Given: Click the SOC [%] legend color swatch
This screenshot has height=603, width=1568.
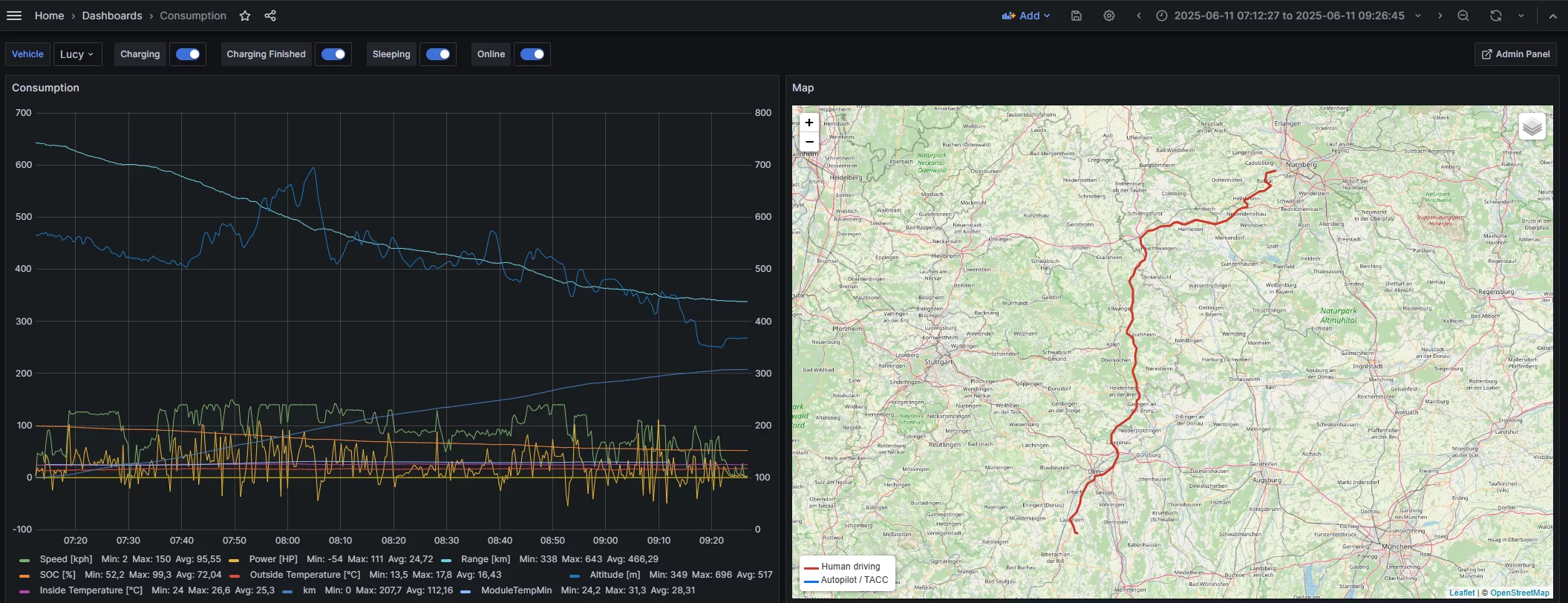Looking at the screenshot, I should [x=24, y=576].
